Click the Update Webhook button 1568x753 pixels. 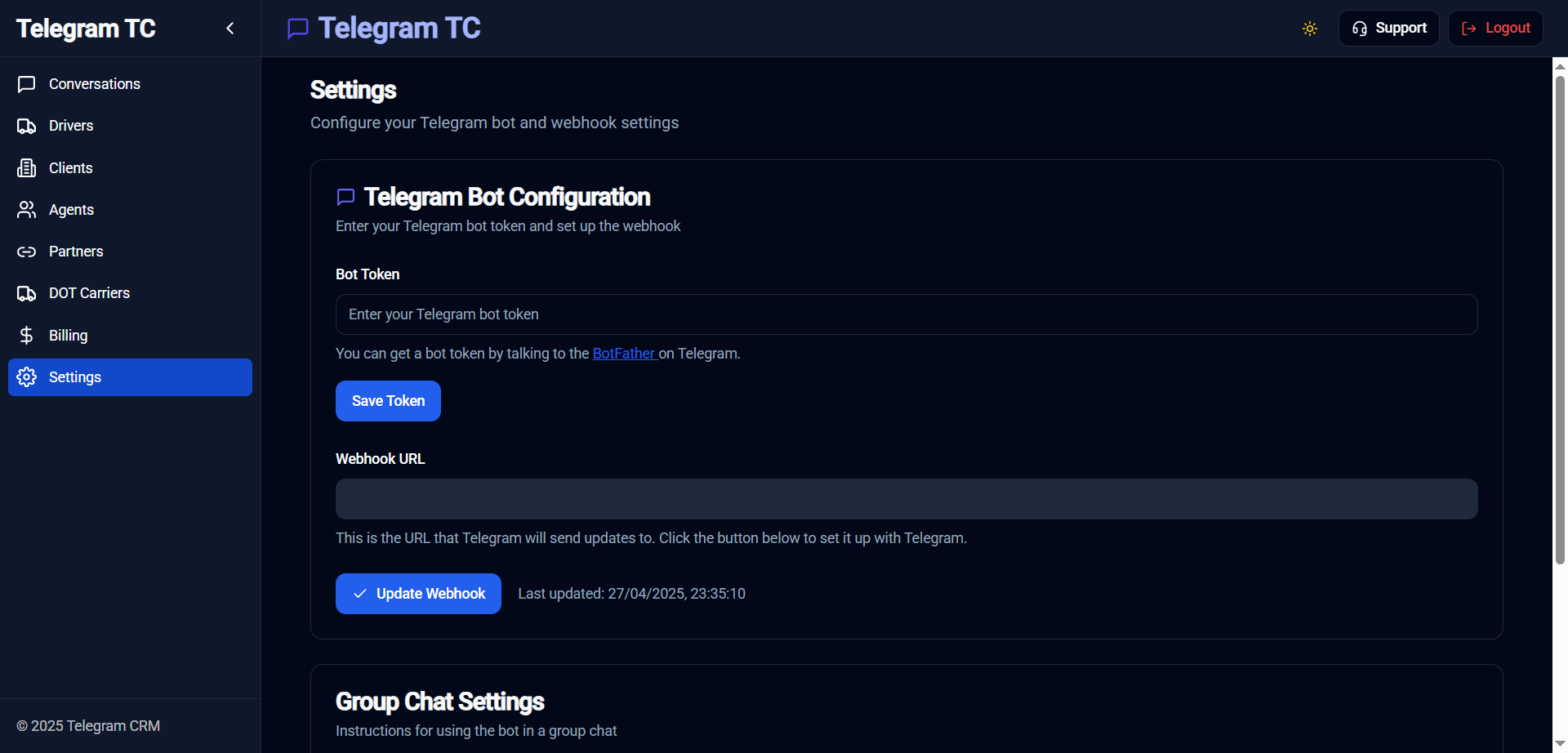(x=417, y=593)
